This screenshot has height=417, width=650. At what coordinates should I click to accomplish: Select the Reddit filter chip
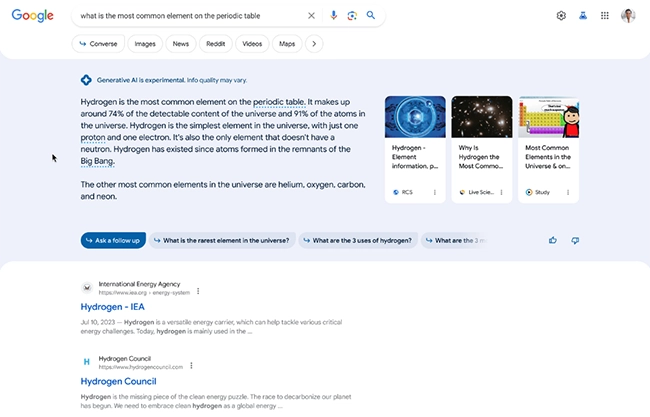[x=216, y=44]
